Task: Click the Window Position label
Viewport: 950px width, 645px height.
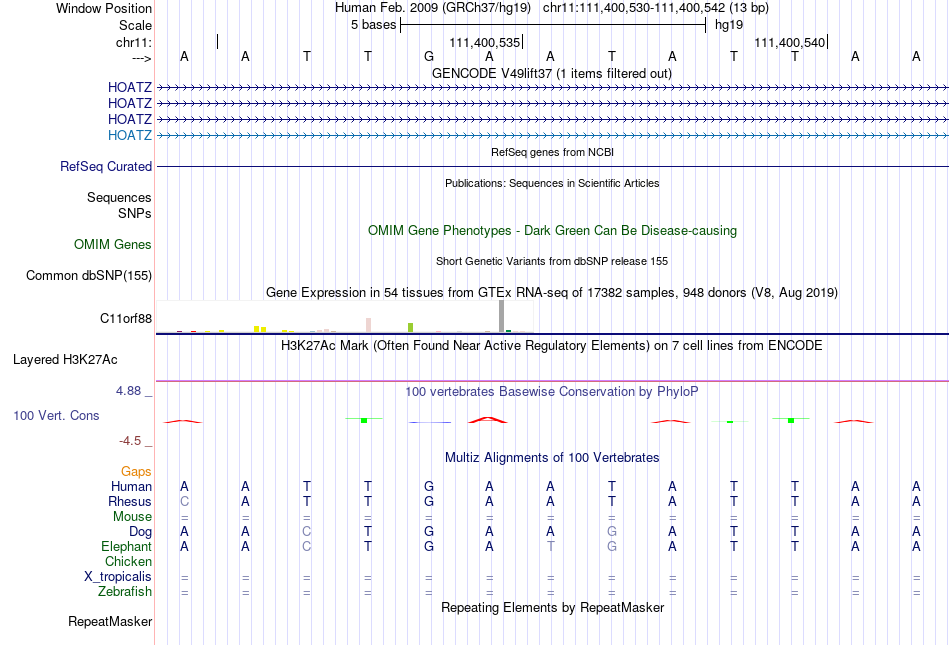Action: (104, 8)
